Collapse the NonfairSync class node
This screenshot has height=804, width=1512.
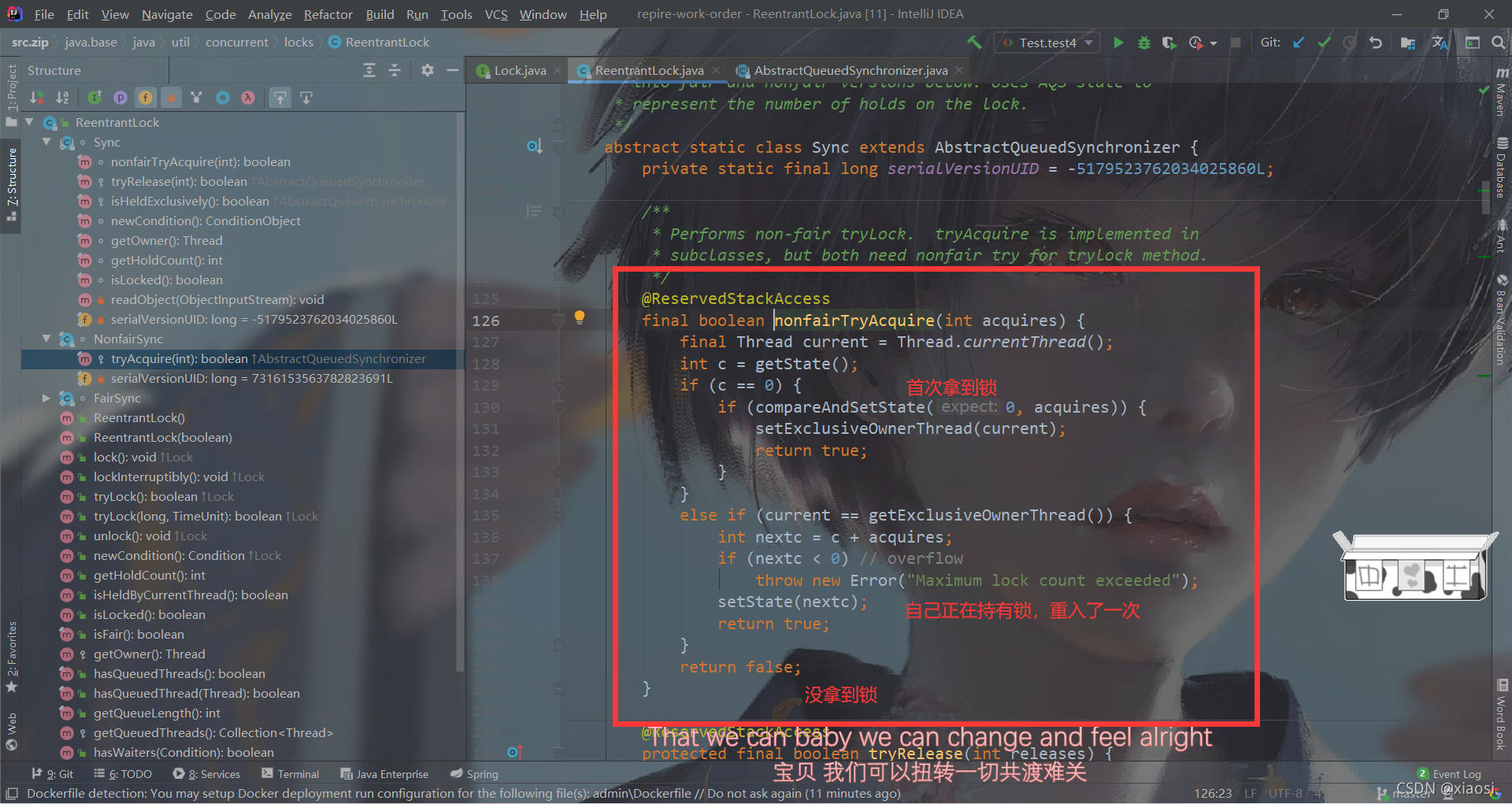46,339
